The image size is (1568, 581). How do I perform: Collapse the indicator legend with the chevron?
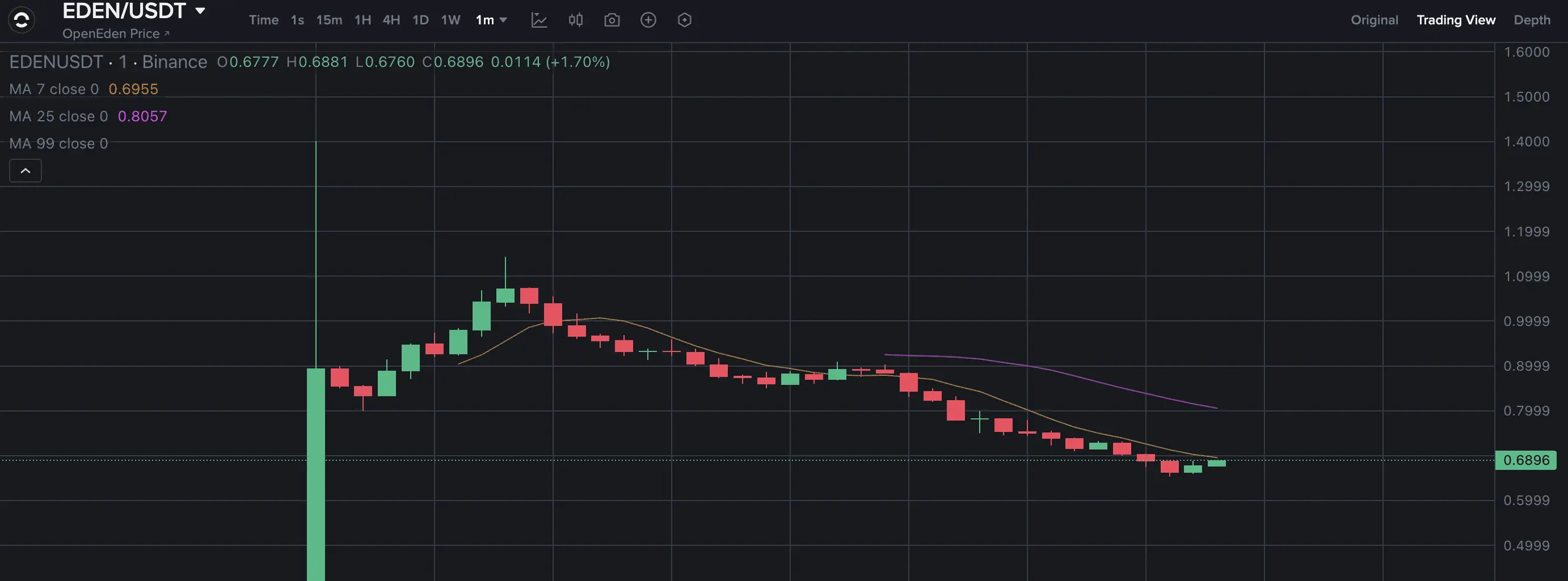(26, 171)
